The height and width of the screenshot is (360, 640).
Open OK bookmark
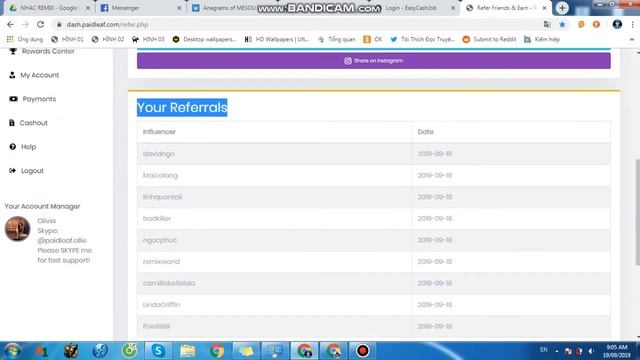373,39
